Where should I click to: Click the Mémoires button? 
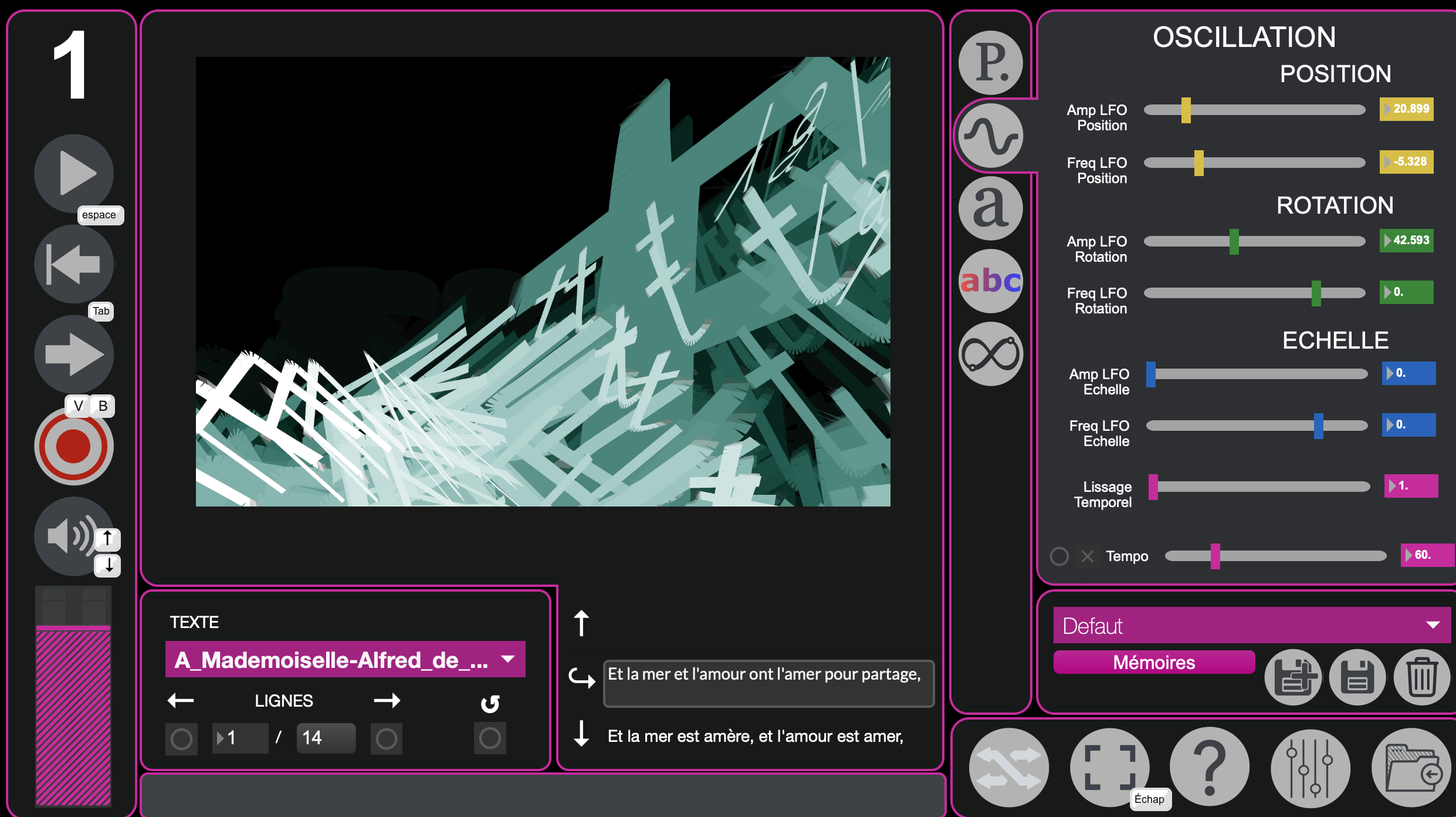click(x=1153, y=662)
